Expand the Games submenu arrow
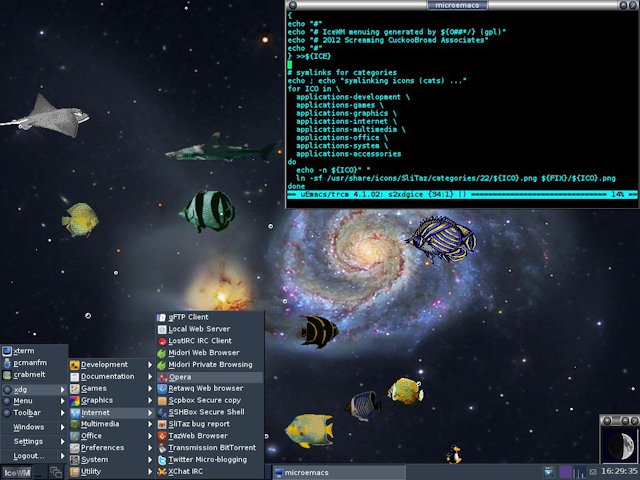Image resolution: width=640 pixels, height=480 pixels. coord(150,389)
